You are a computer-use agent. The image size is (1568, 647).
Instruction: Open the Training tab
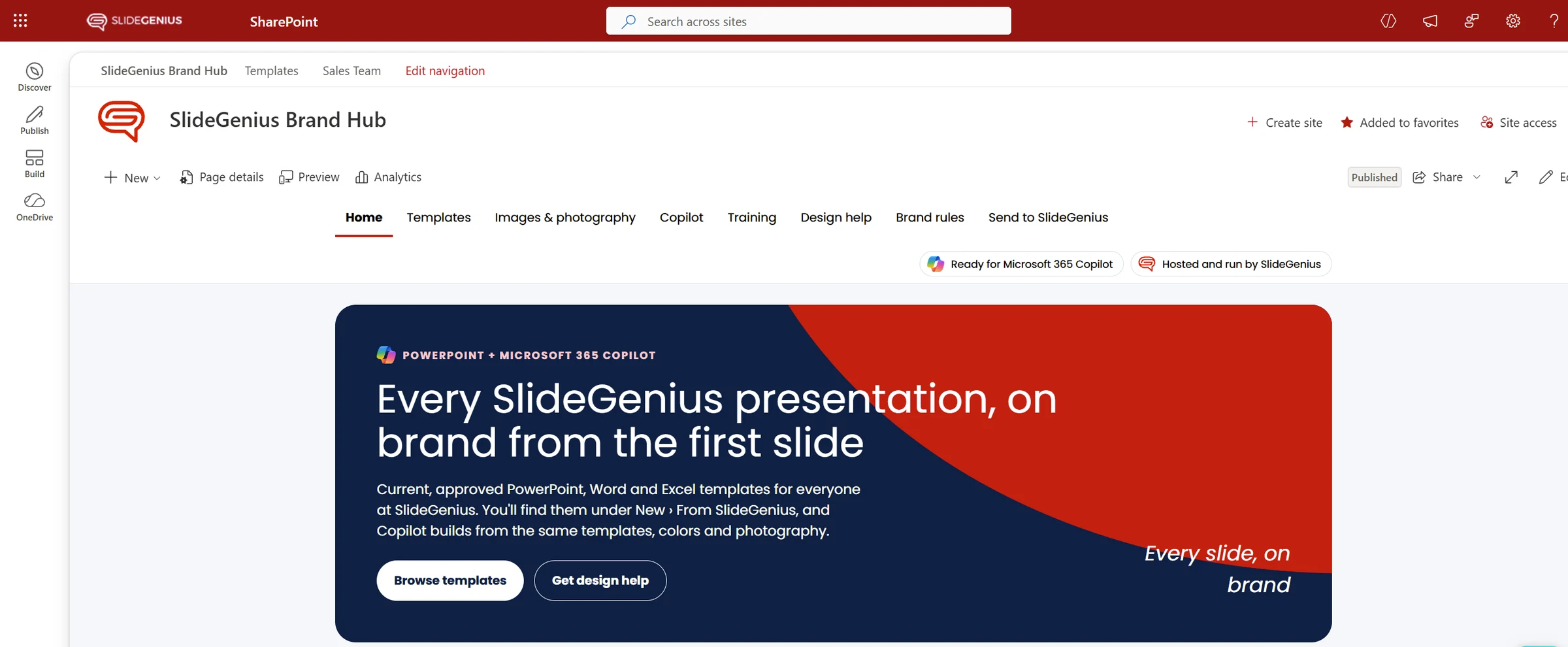[x=752, y=218]
